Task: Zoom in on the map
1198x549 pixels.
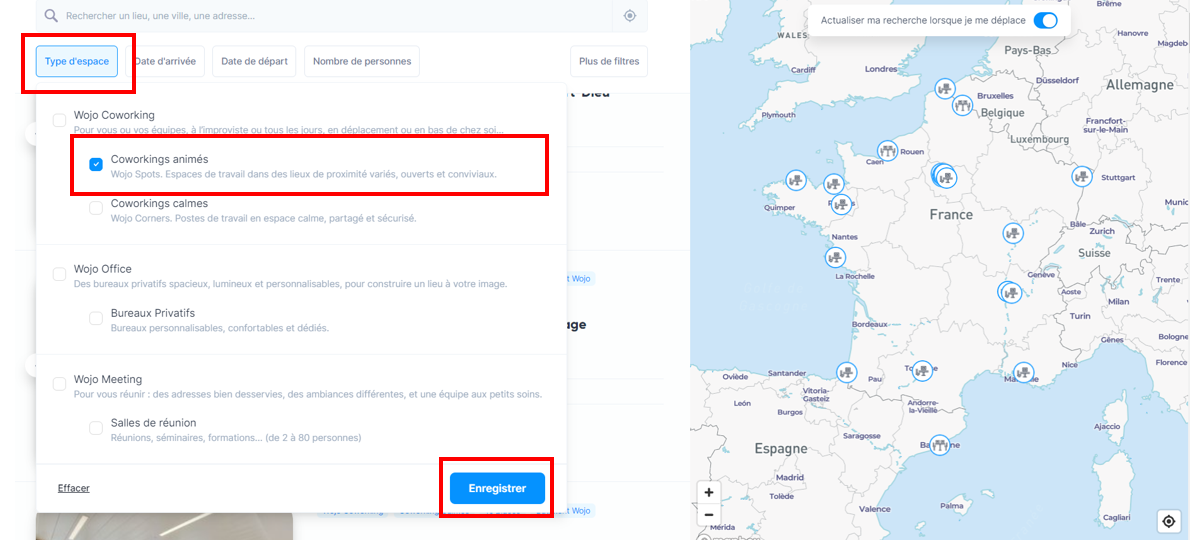Action: coord(709,492)
